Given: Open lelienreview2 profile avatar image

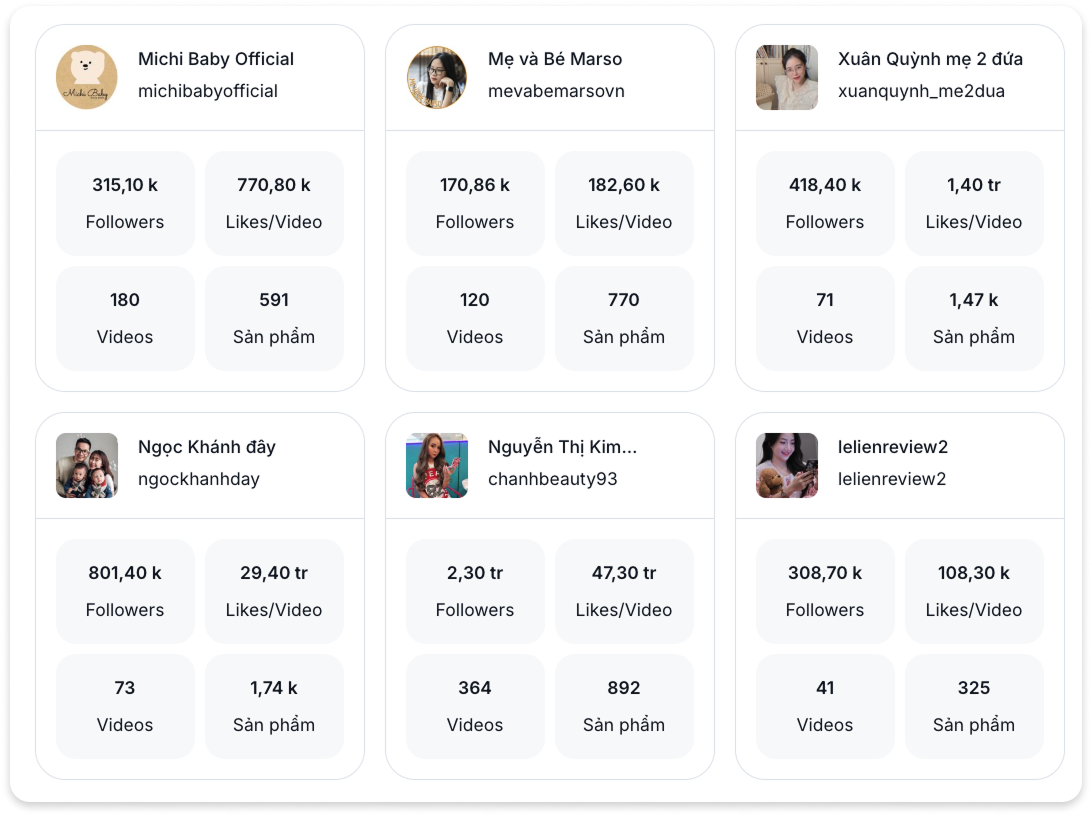Looking at the screenshot, I should coord(787,465).
